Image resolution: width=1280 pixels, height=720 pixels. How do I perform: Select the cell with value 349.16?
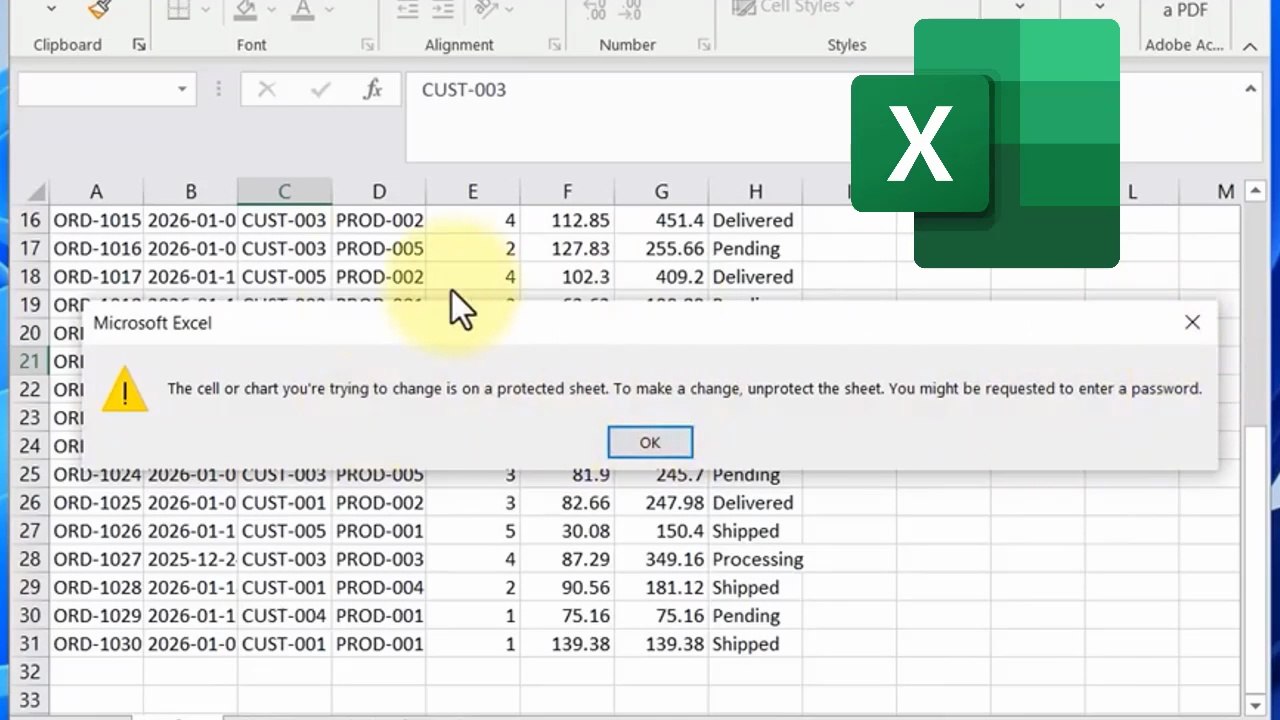(x=661, y=559)
